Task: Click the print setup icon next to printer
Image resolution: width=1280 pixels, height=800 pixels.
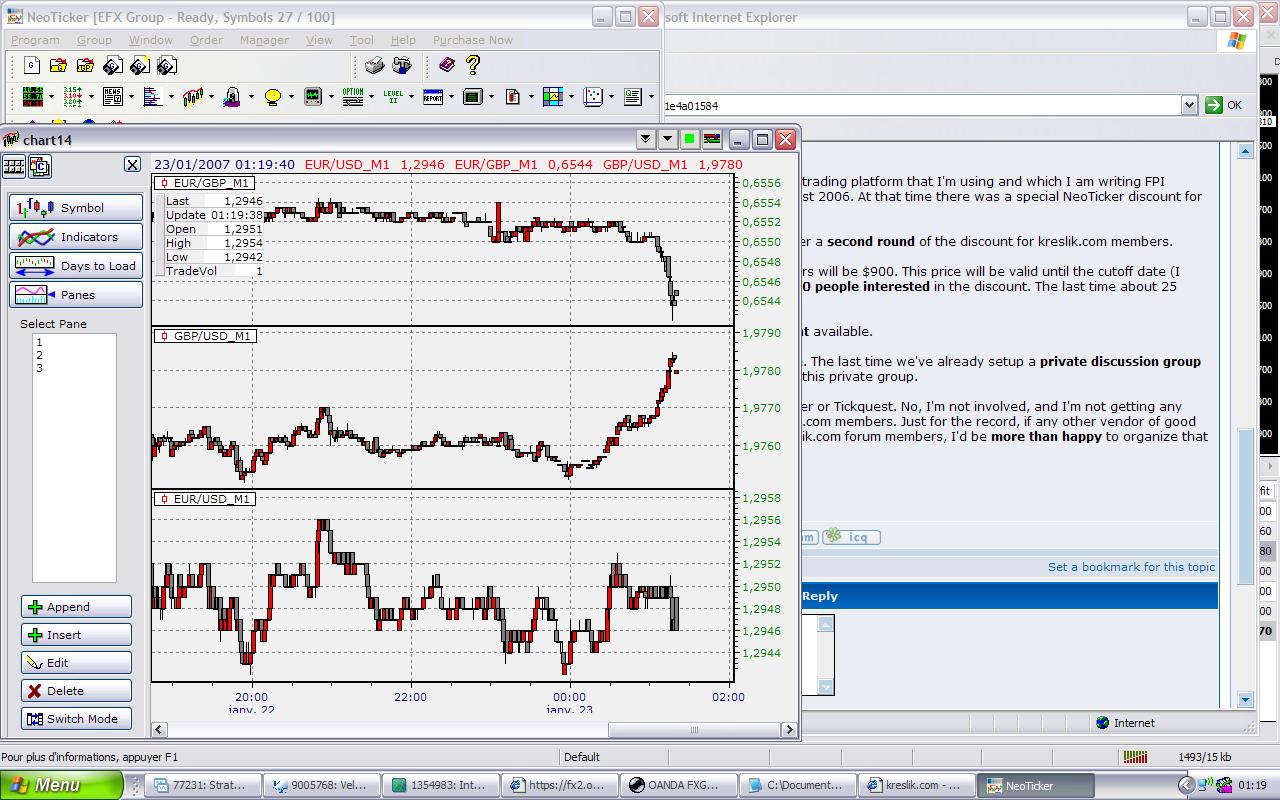Action: tap(401, 65)
